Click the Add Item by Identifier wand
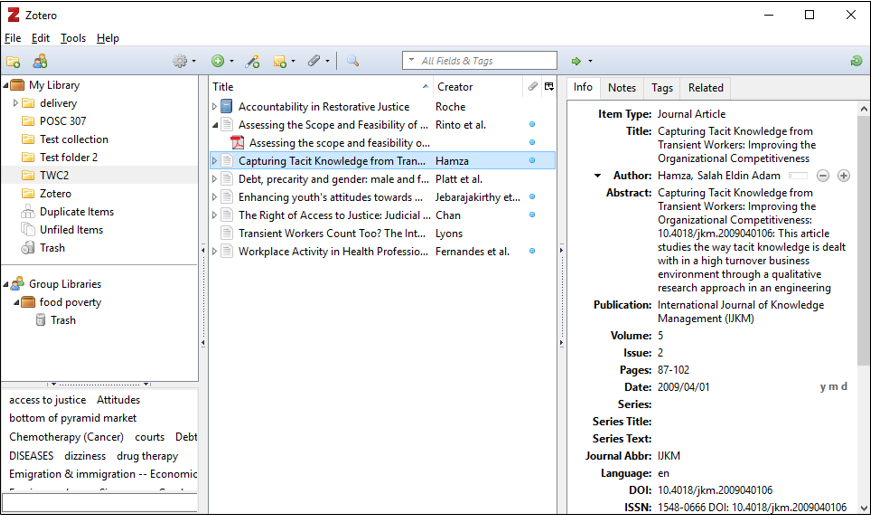This screenshot has height=515, width=871. pos(253,61)
